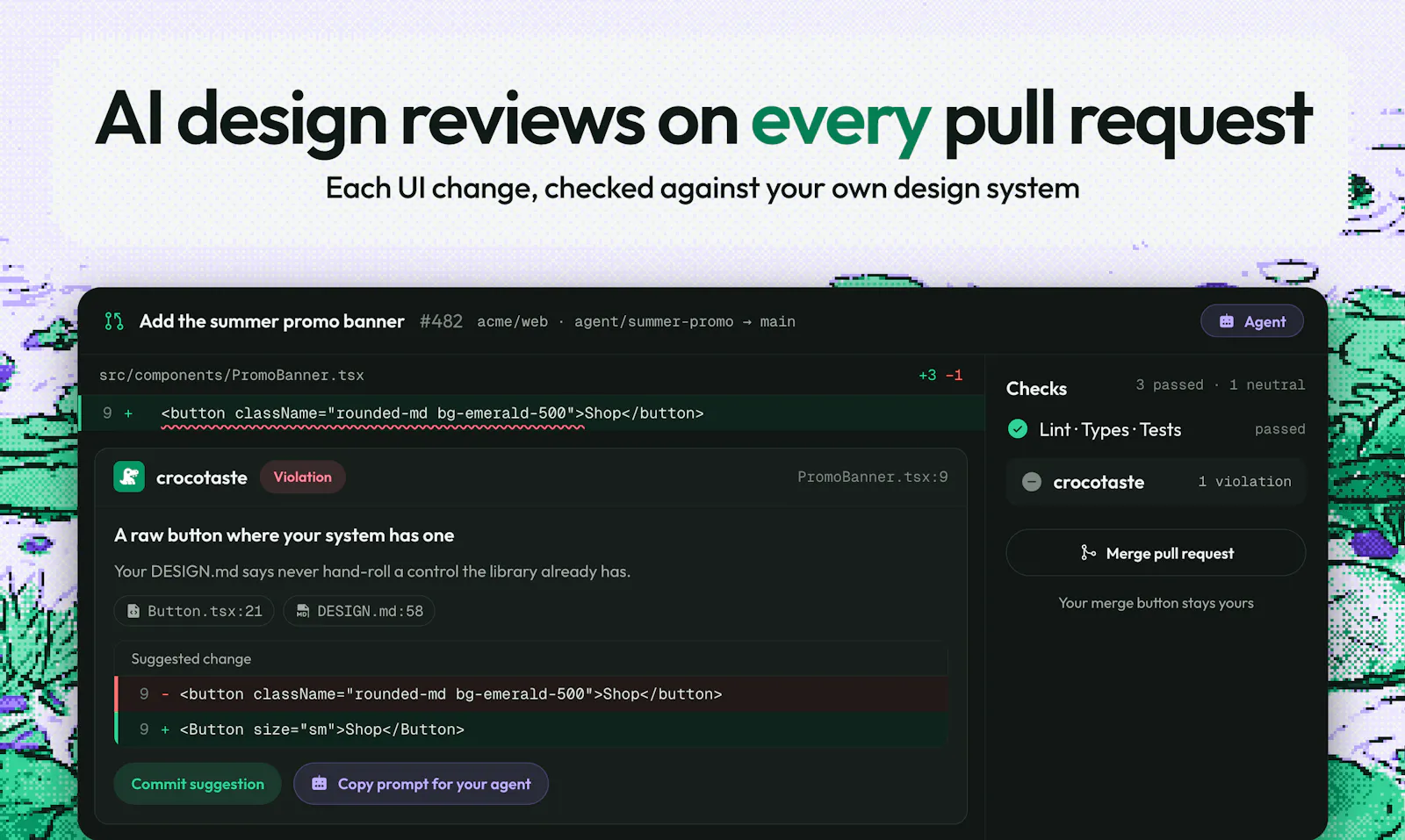The height and width of the screenshot is (840, 1405).
Task: Click the Suggested change label
Action: [x=191, y=658]
